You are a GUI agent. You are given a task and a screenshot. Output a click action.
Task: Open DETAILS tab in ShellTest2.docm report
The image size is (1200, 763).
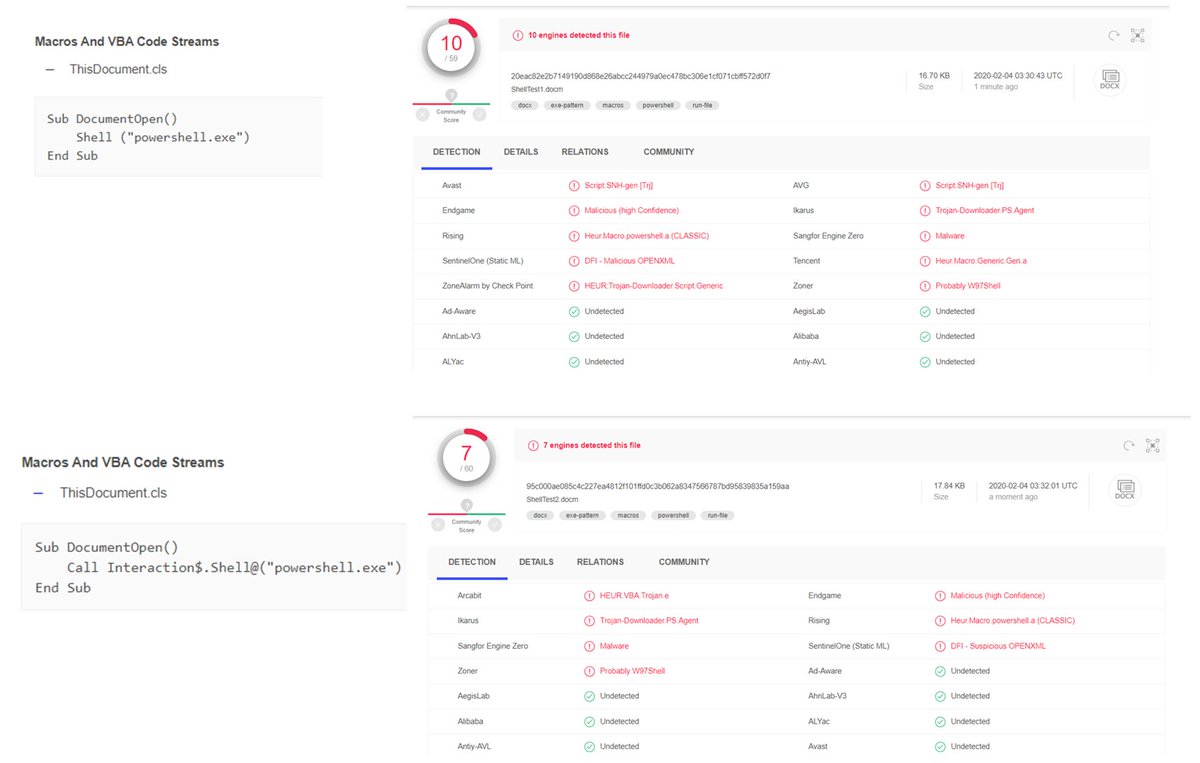pos(536,562)
